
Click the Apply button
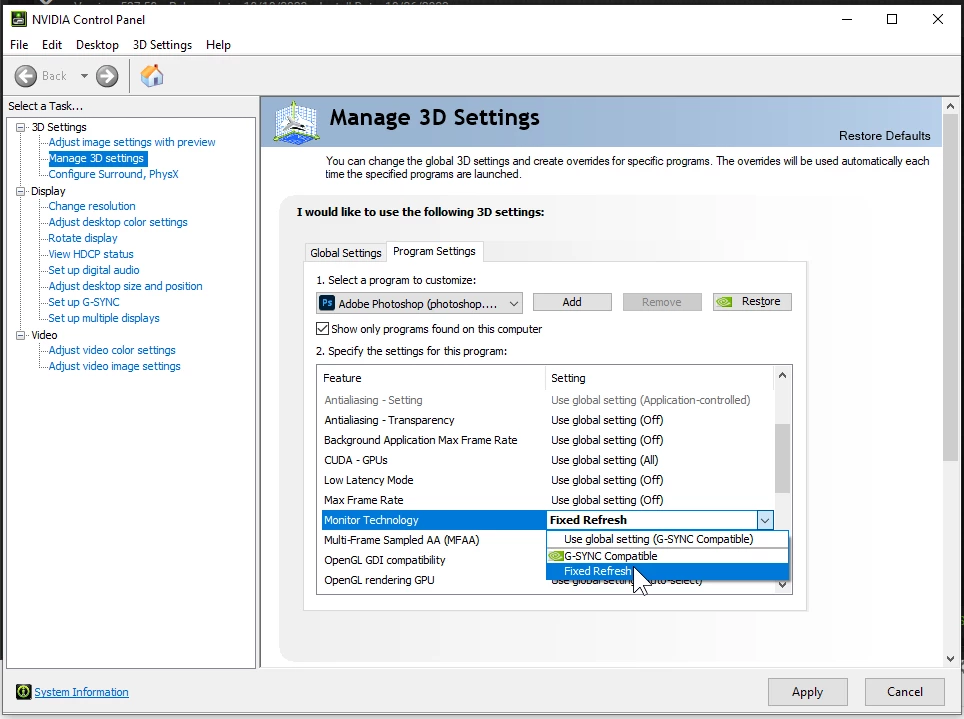pos(807,692)
